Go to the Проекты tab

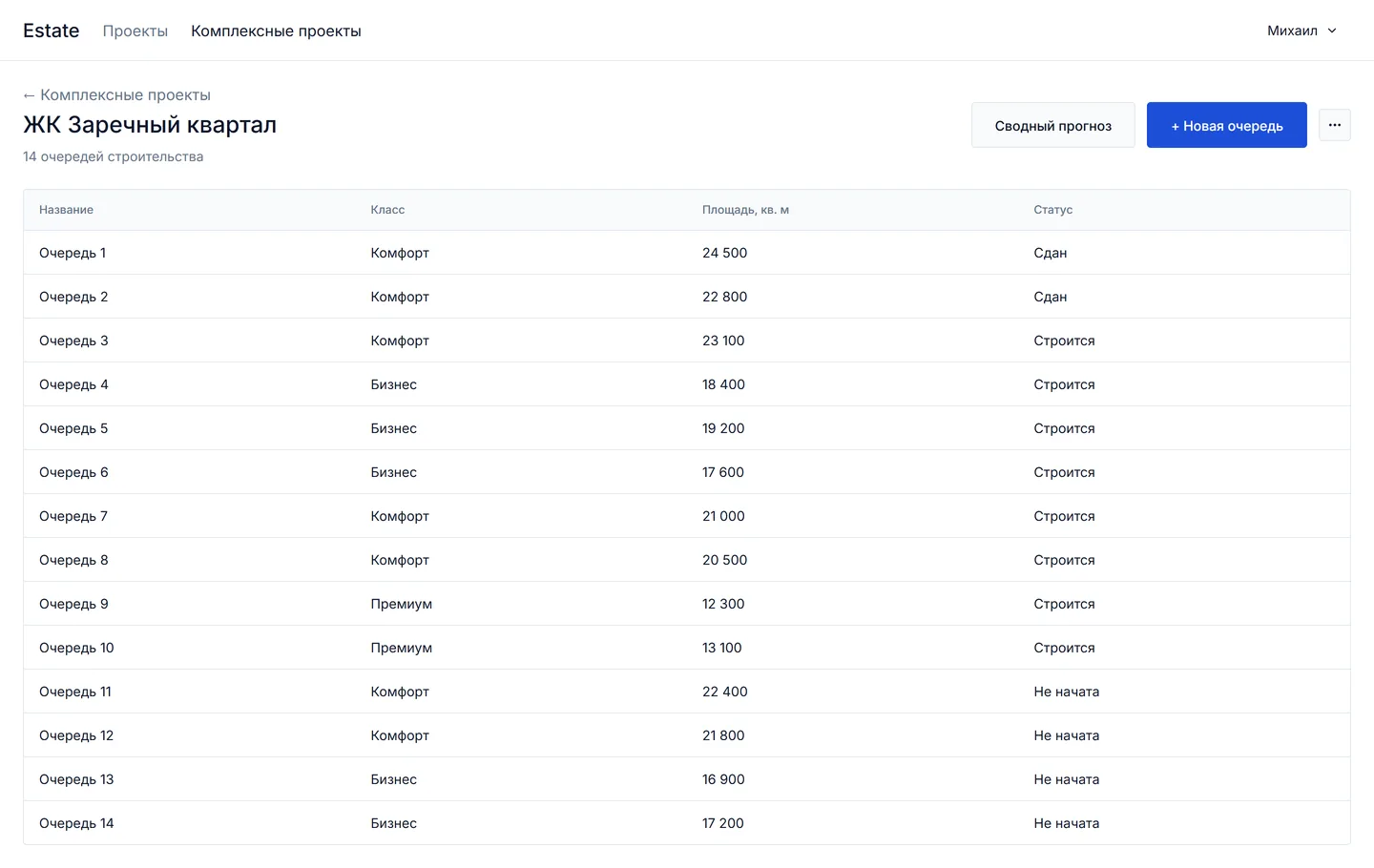click(x=135, y=31)
